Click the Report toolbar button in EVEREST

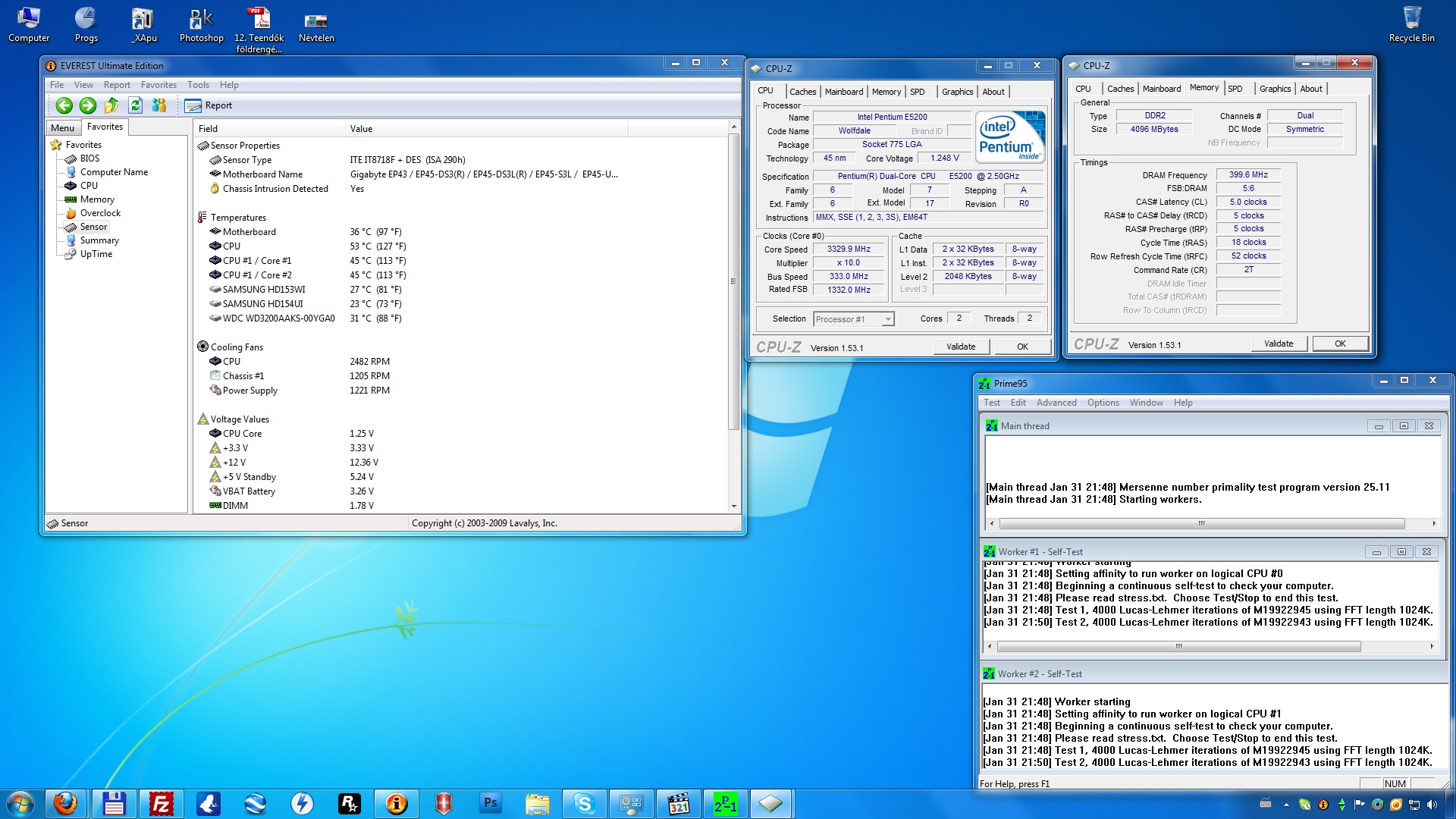point(209,105)
